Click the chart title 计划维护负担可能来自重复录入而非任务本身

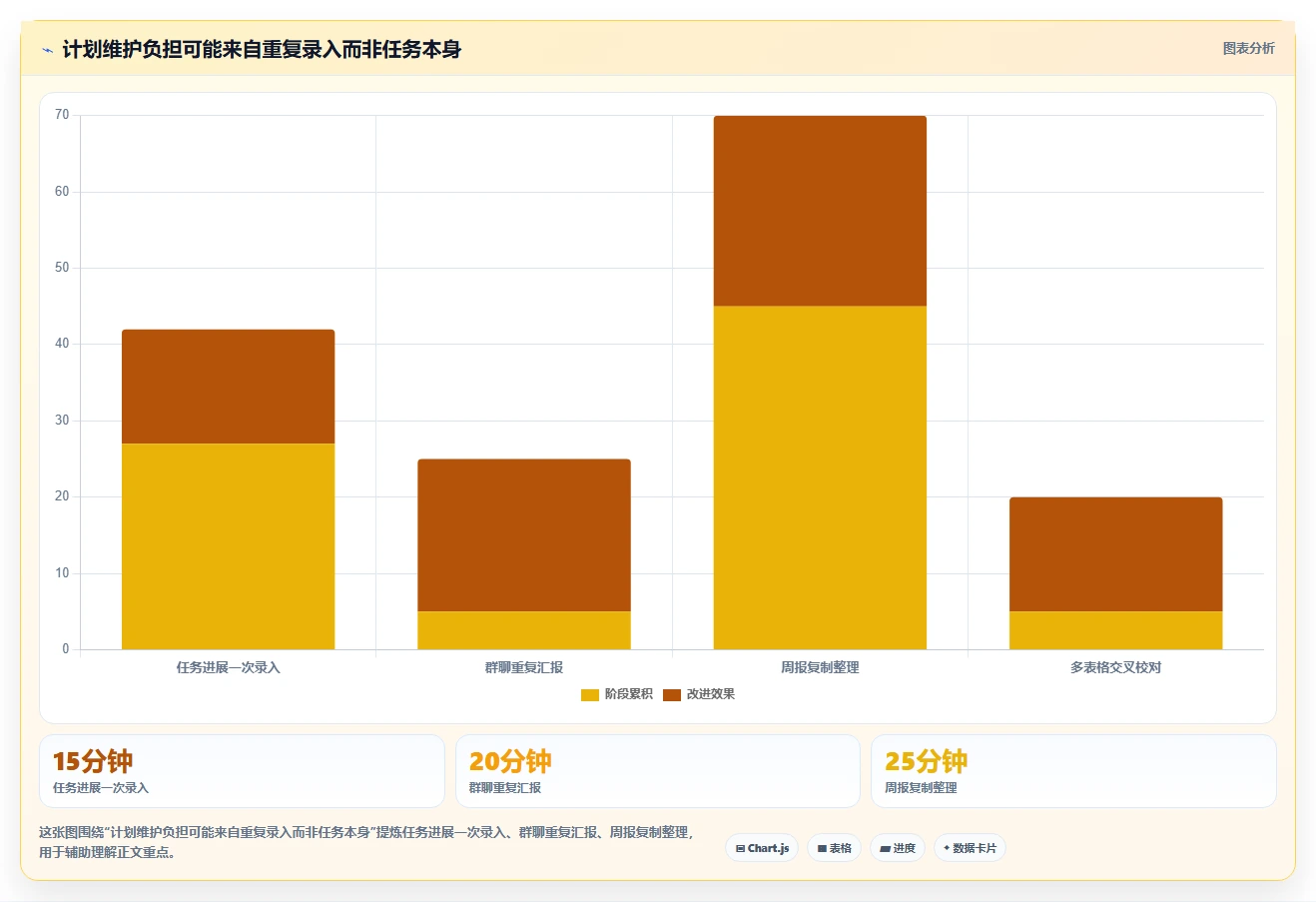coord(262,49)
